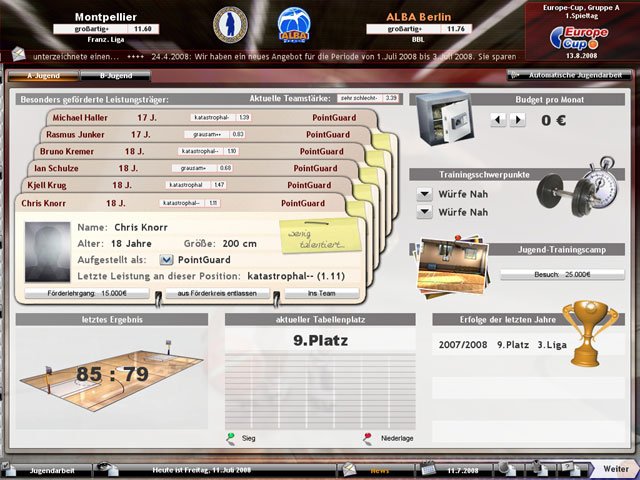Click 'aus Förderkreis entlassen' button
This screenshot has height=480, width=640.
click(217, 293)
